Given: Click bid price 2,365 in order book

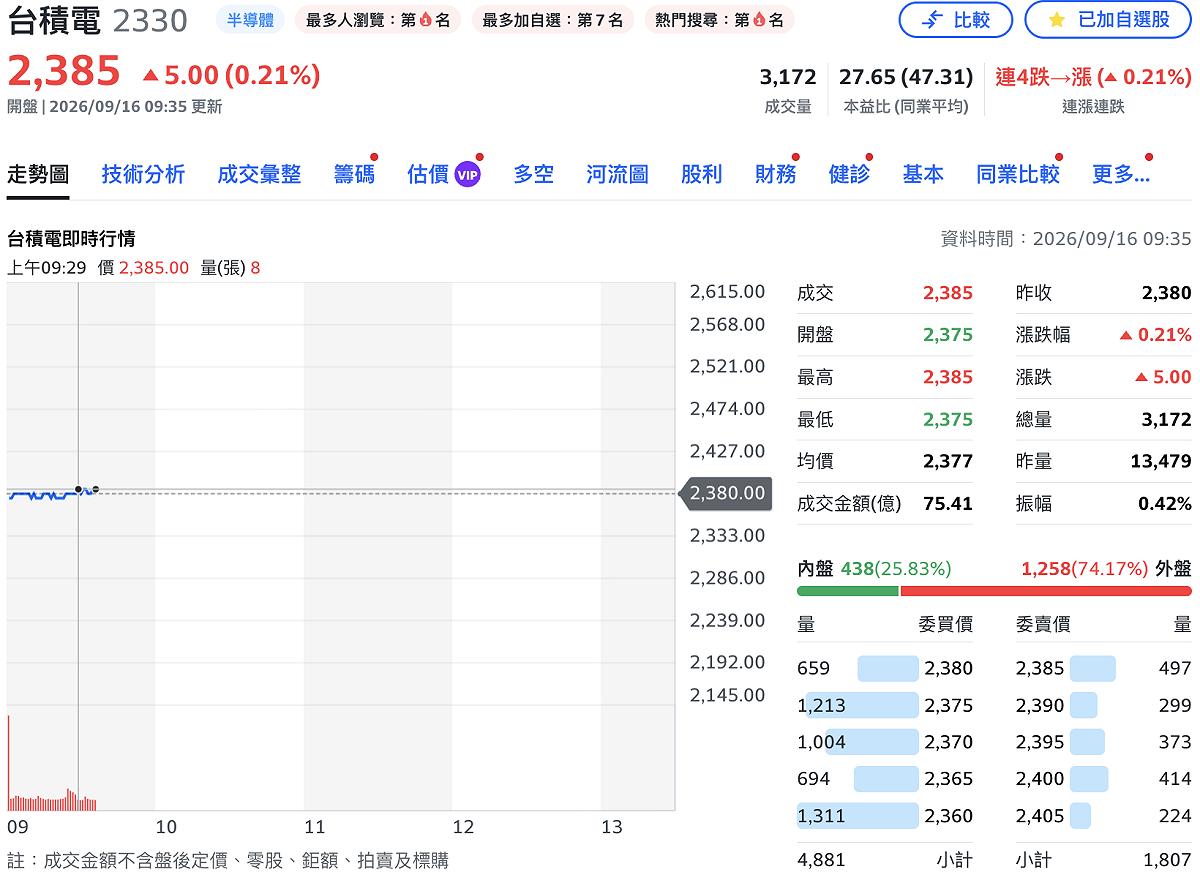Looking at the screenshot, I should pos(948,779).
